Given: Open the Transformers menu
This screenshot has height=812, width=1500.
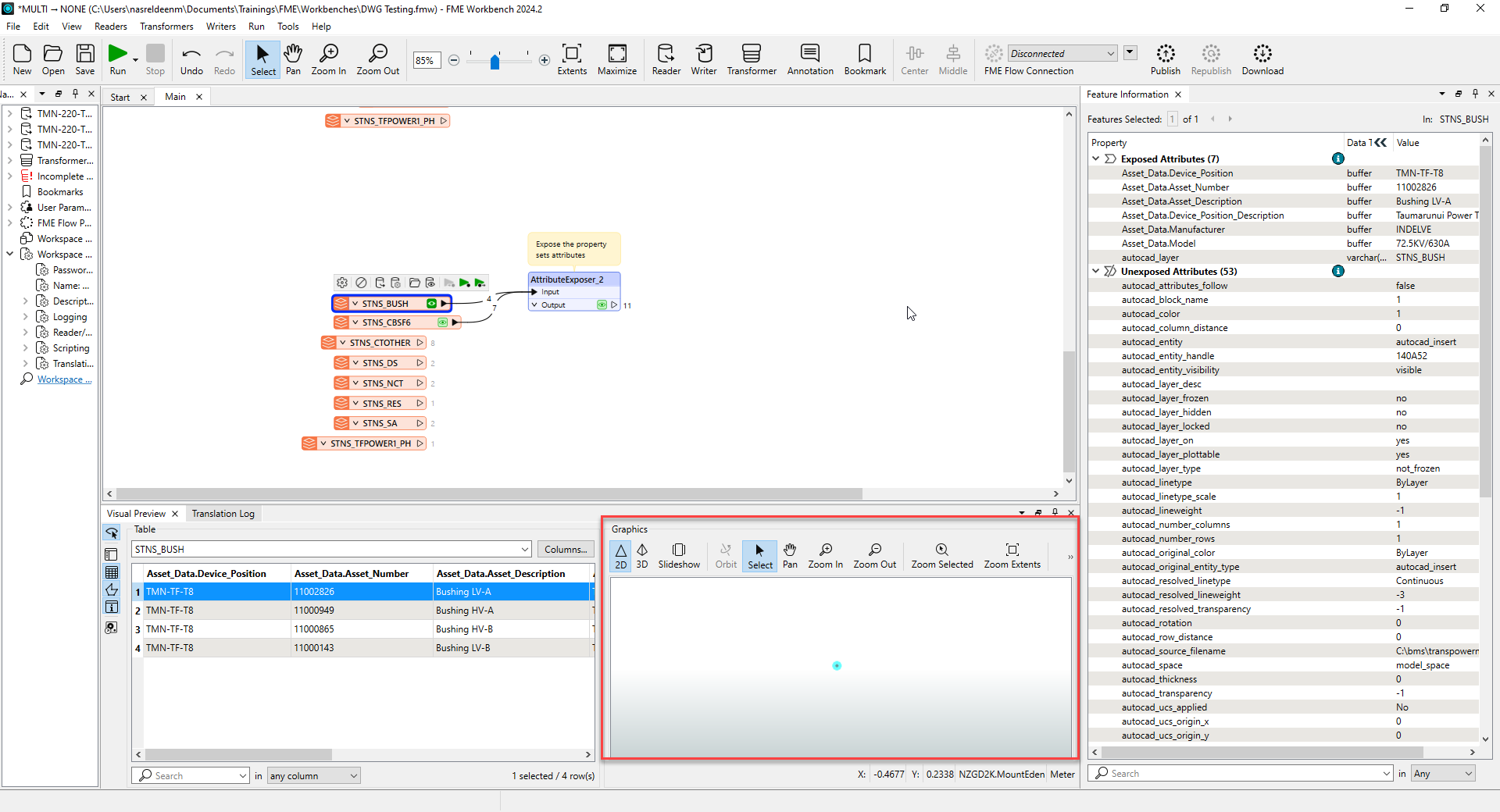Looking at the screenshot, I should coord(166,27).
